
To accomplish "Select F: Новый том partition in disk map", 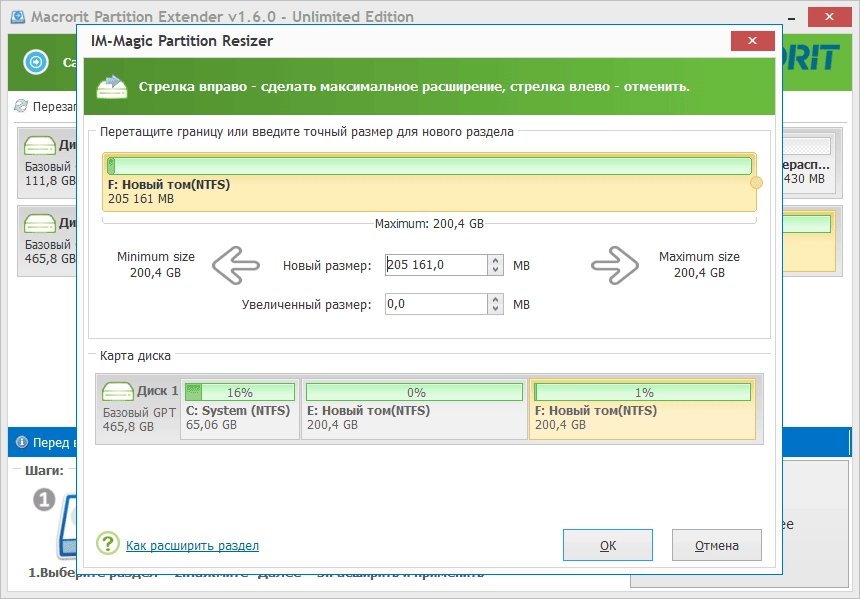I will pos(642,409).
